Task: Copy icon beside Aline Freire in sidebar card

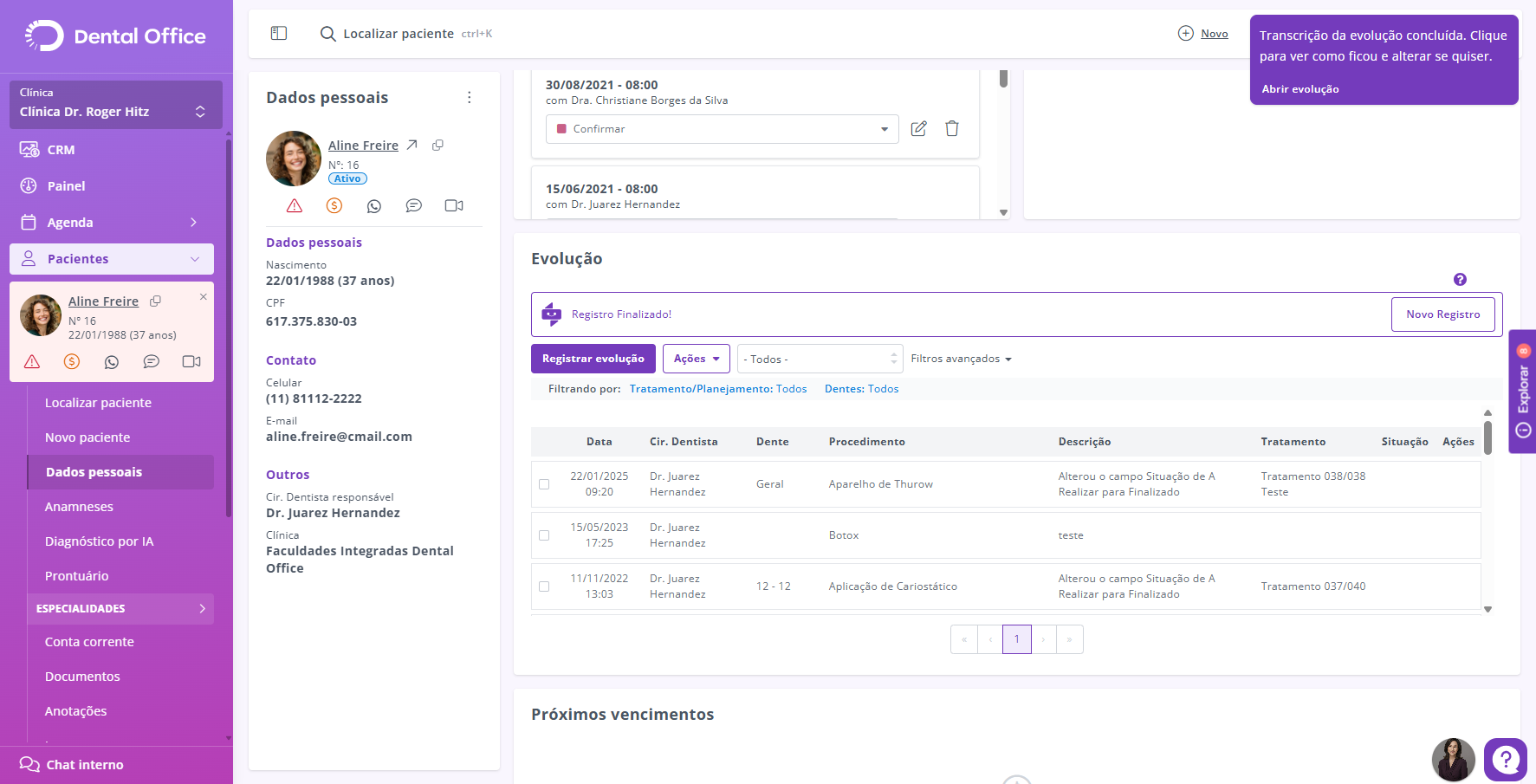Action: click(156, 301)
